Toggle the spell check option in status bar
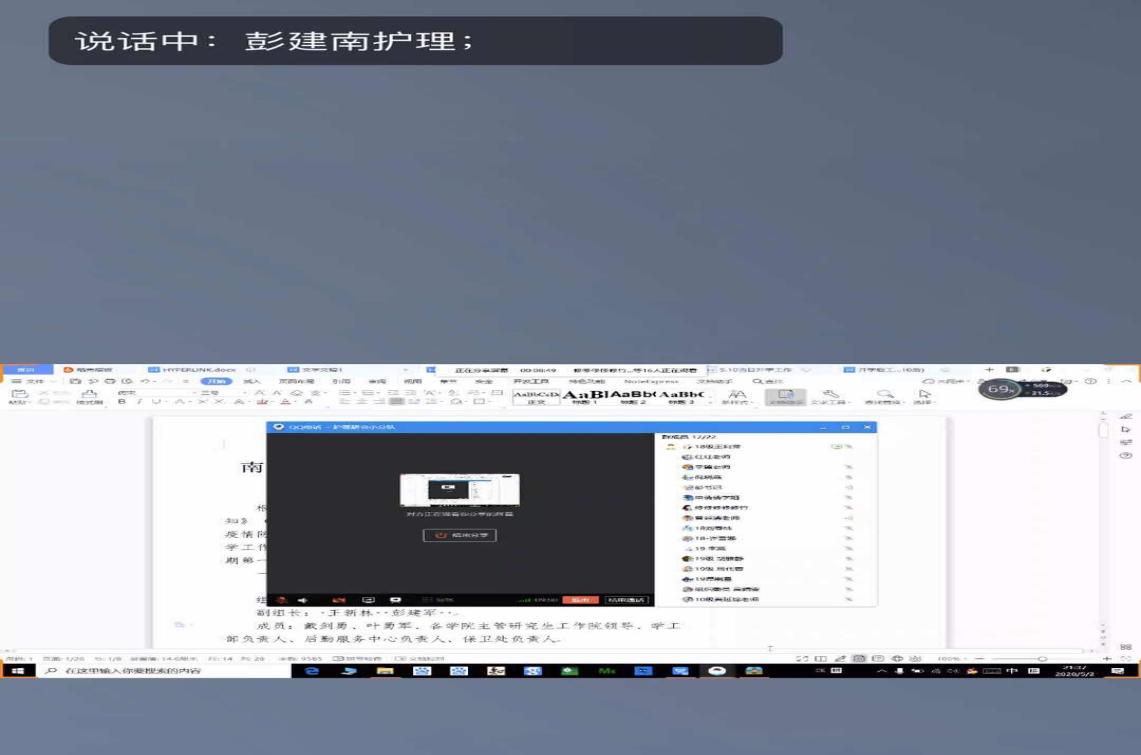This screenshot has width=1141, height=755. click(358, 659)
